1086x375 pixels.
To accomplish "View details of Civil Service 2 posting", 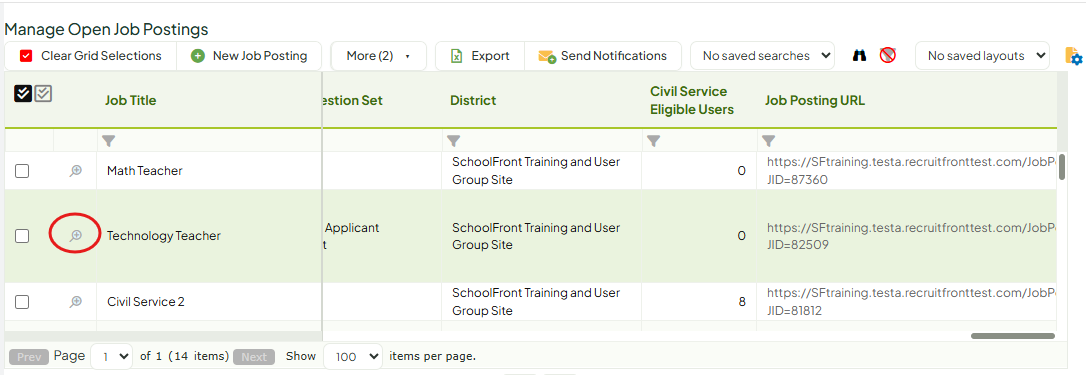I will coord(75,302).
